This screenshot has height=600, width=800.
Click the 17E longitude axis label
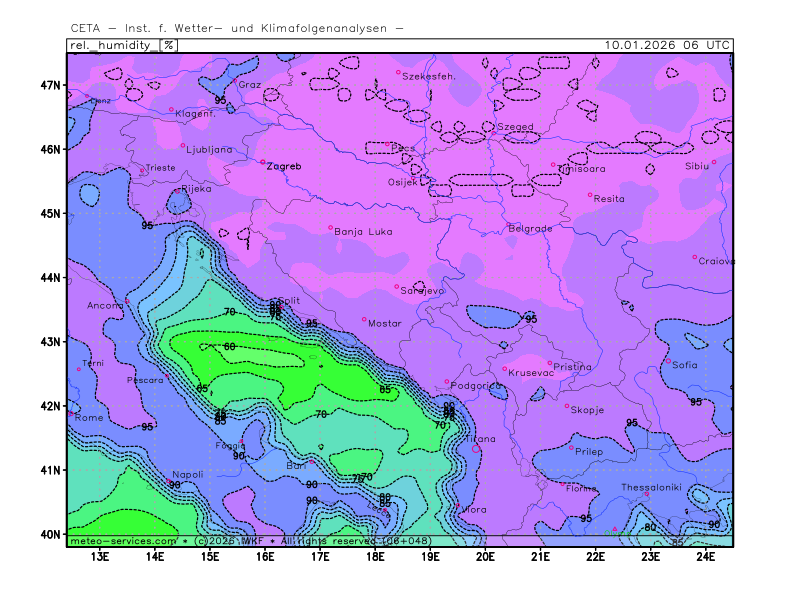tap(320, 556)
